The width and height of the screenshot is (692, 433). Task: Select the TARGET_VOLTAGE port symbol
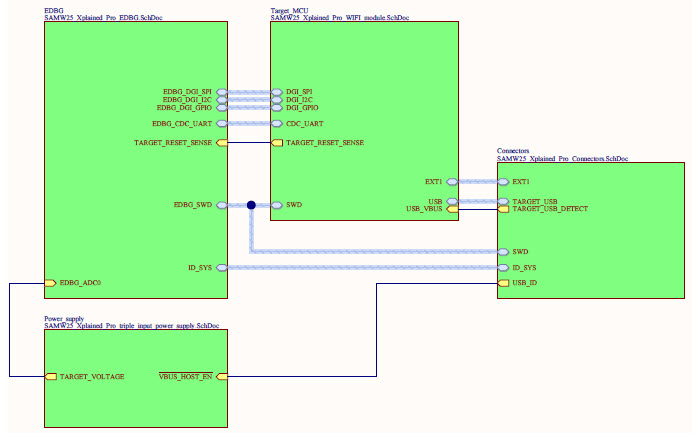pos(51,377)
